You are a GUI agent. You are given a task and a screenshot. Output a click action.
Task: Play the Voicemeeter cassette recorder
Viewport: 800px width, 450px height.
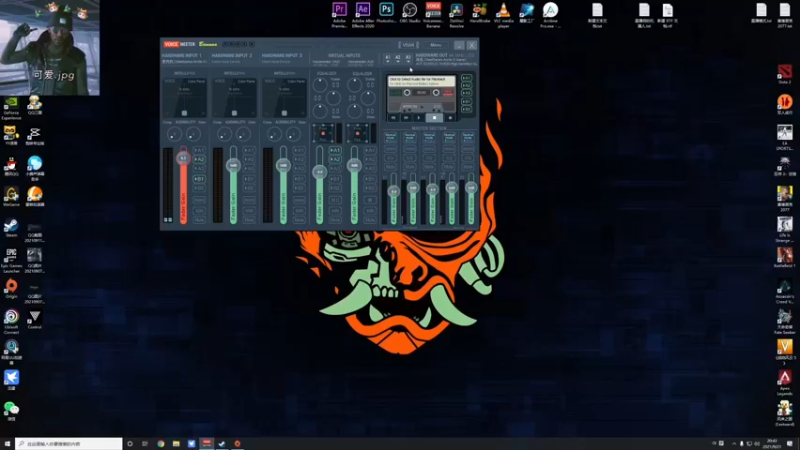419,118
